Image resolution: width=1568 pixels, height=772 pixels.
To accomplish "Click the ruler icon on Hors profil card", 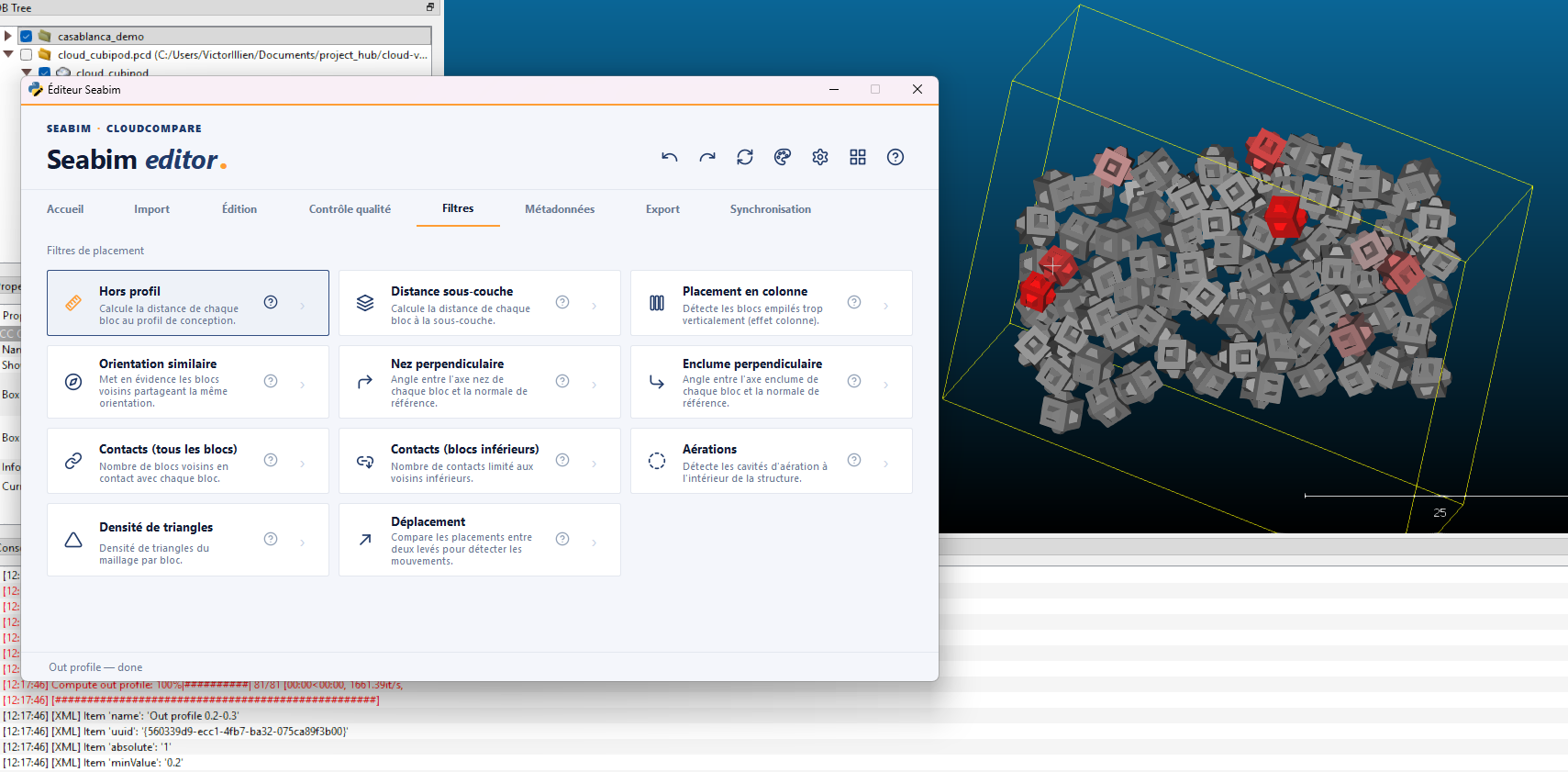I will 73,303.
